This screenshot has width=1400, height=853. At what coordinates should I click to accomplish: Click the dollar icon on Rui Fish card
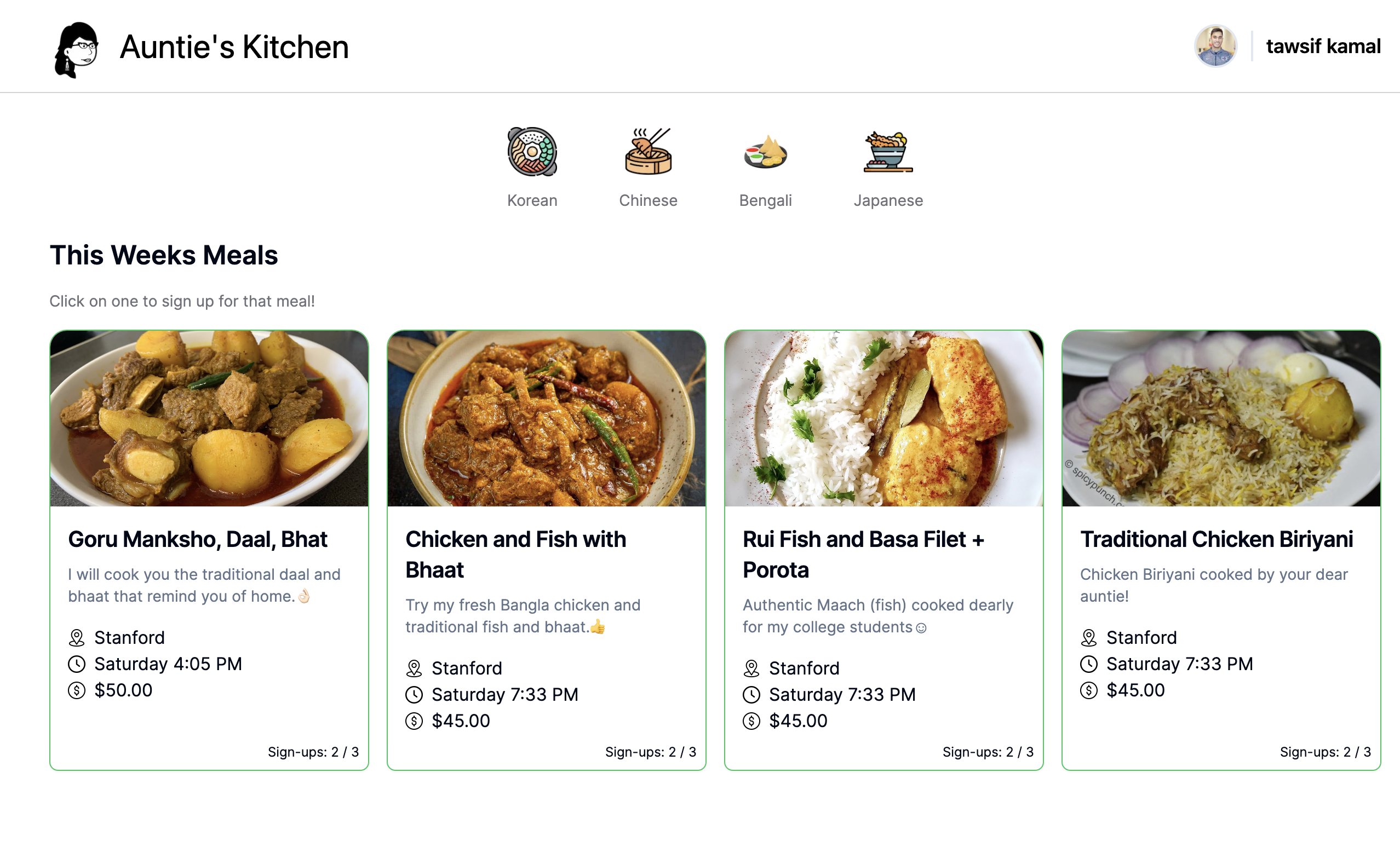[x=751, y=721]
